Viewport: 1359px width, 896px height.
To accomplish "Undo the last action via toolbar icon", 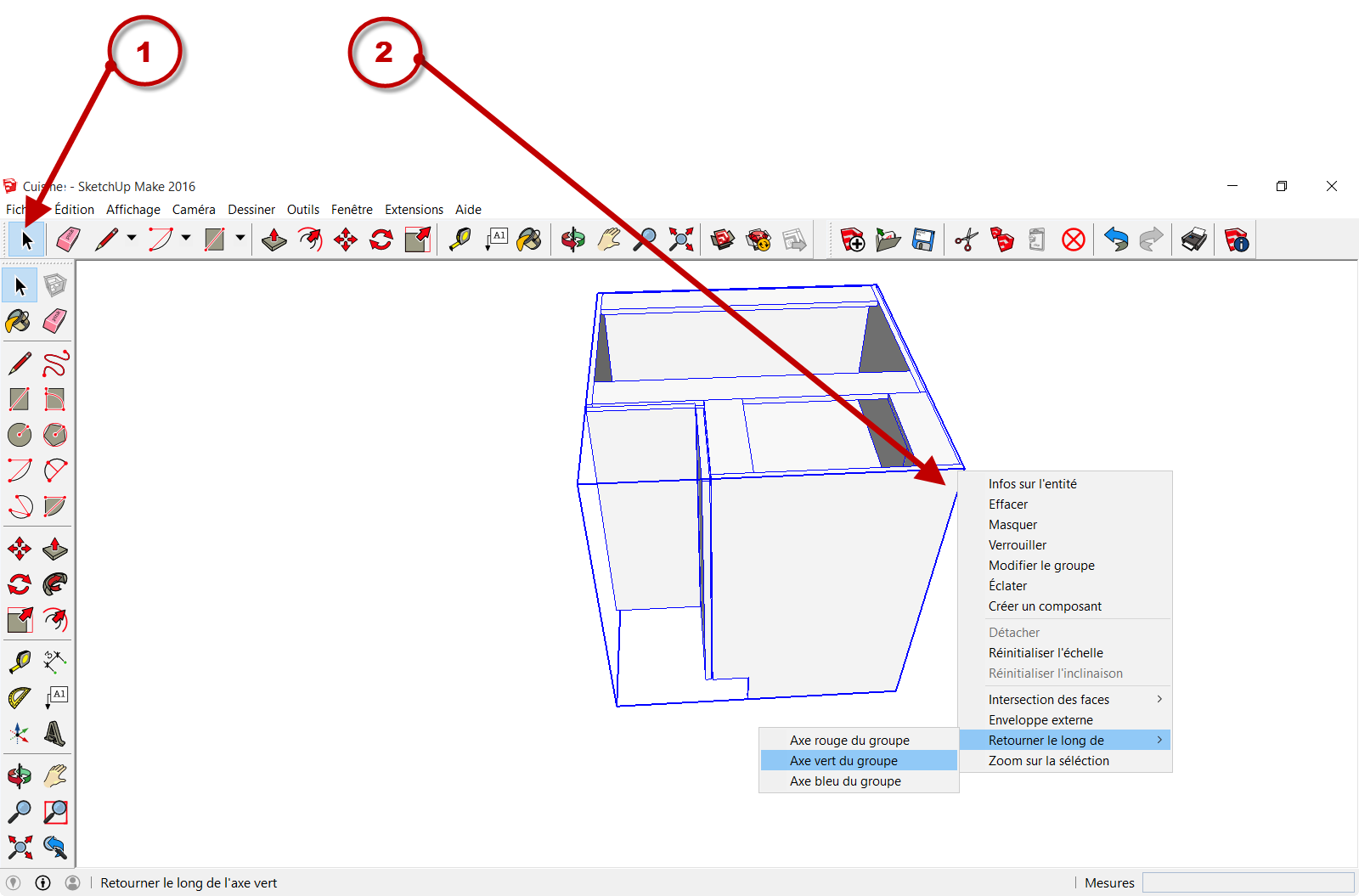I will pos(1117,239).
